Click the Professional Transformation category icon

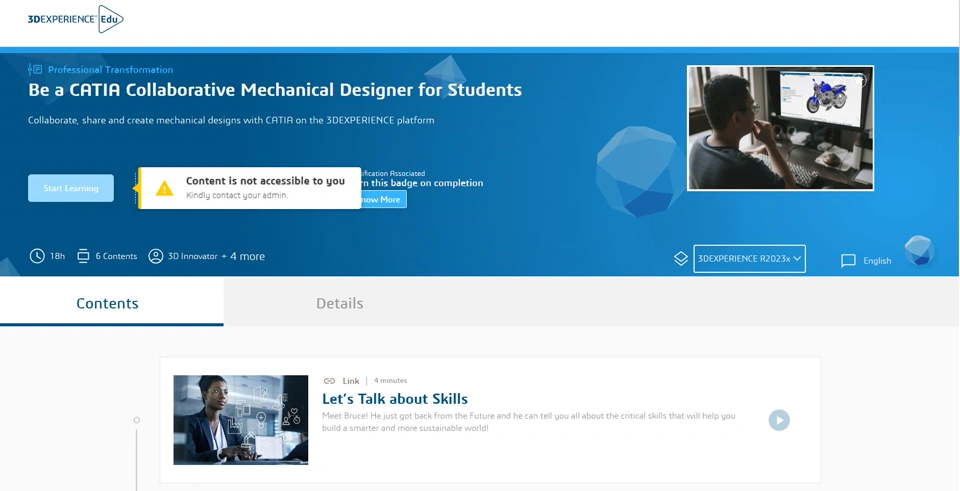coord(35,70)
